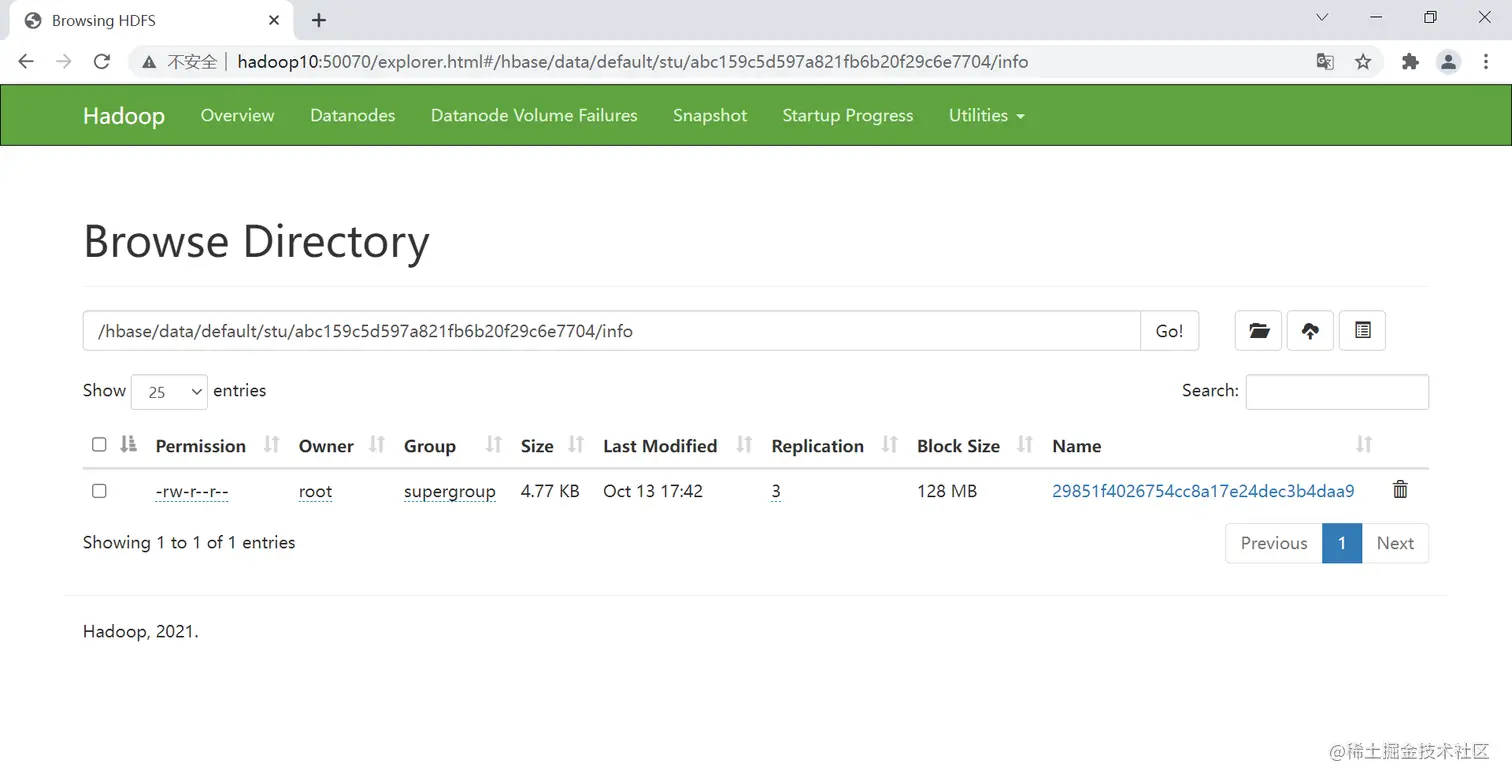This screenshot has width=1512, height=784.
Task: Open the extensions puzzle icon
Action: pyautogui.click(x=1410, y=62)
